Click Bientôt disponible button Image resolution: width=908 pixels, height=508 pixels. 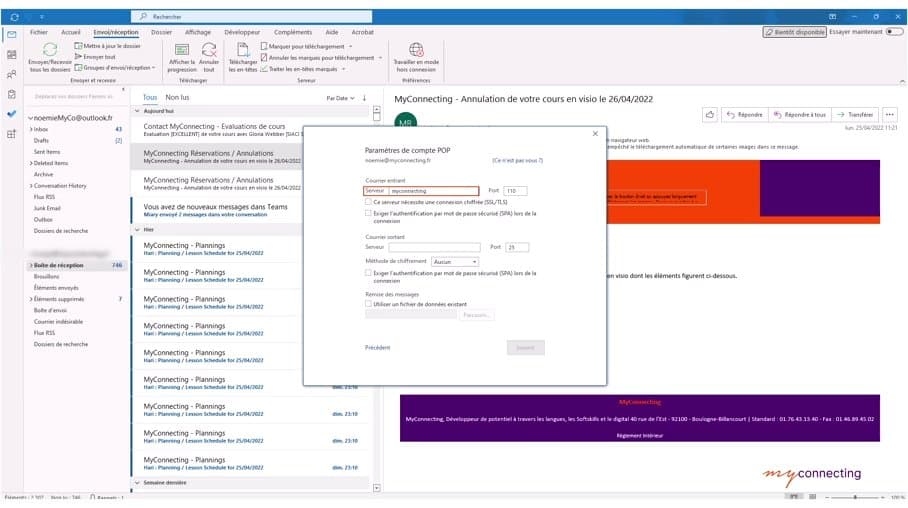[x=794, y=32]
